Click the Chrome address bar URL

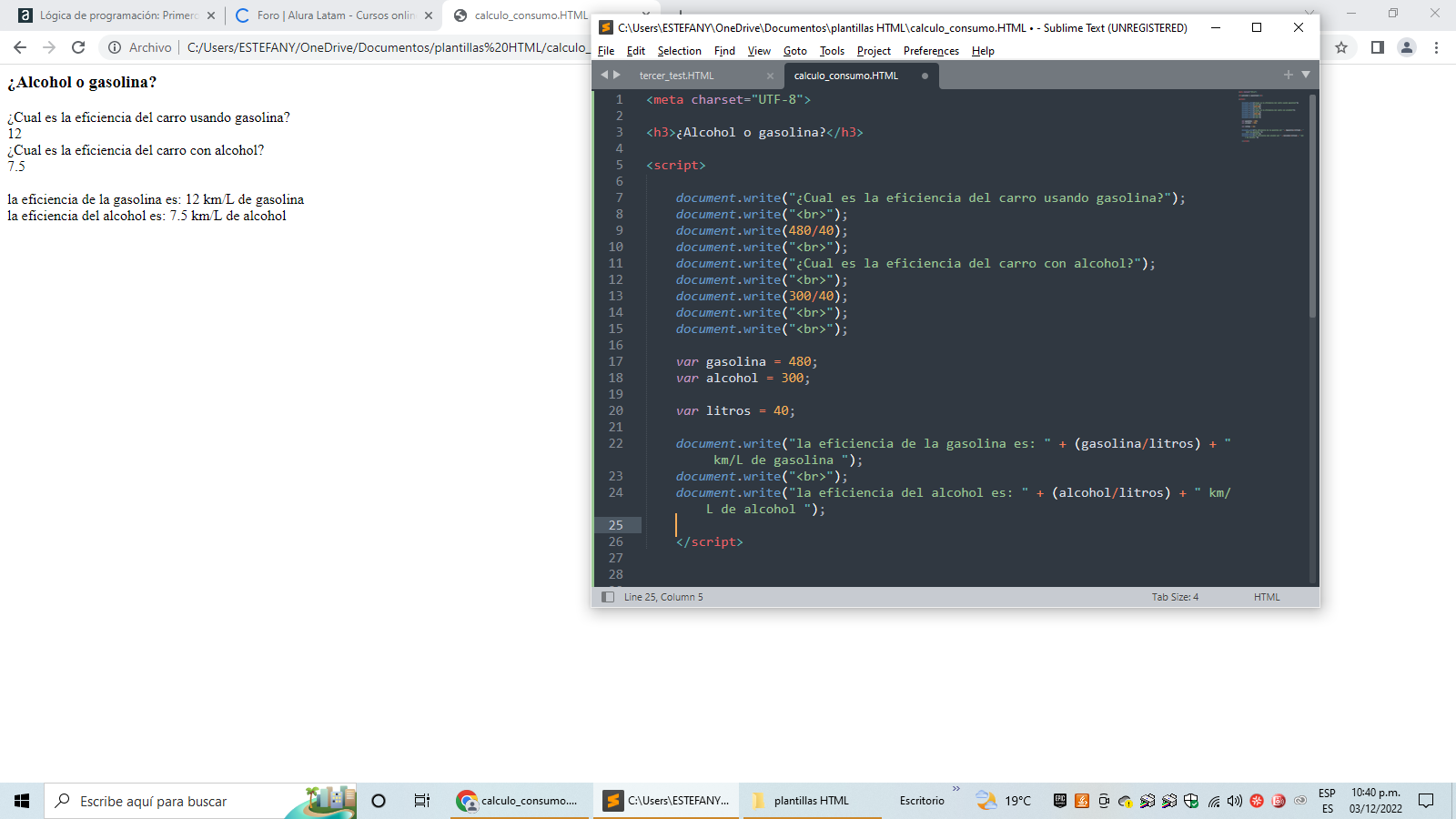(x=387, y=47)
